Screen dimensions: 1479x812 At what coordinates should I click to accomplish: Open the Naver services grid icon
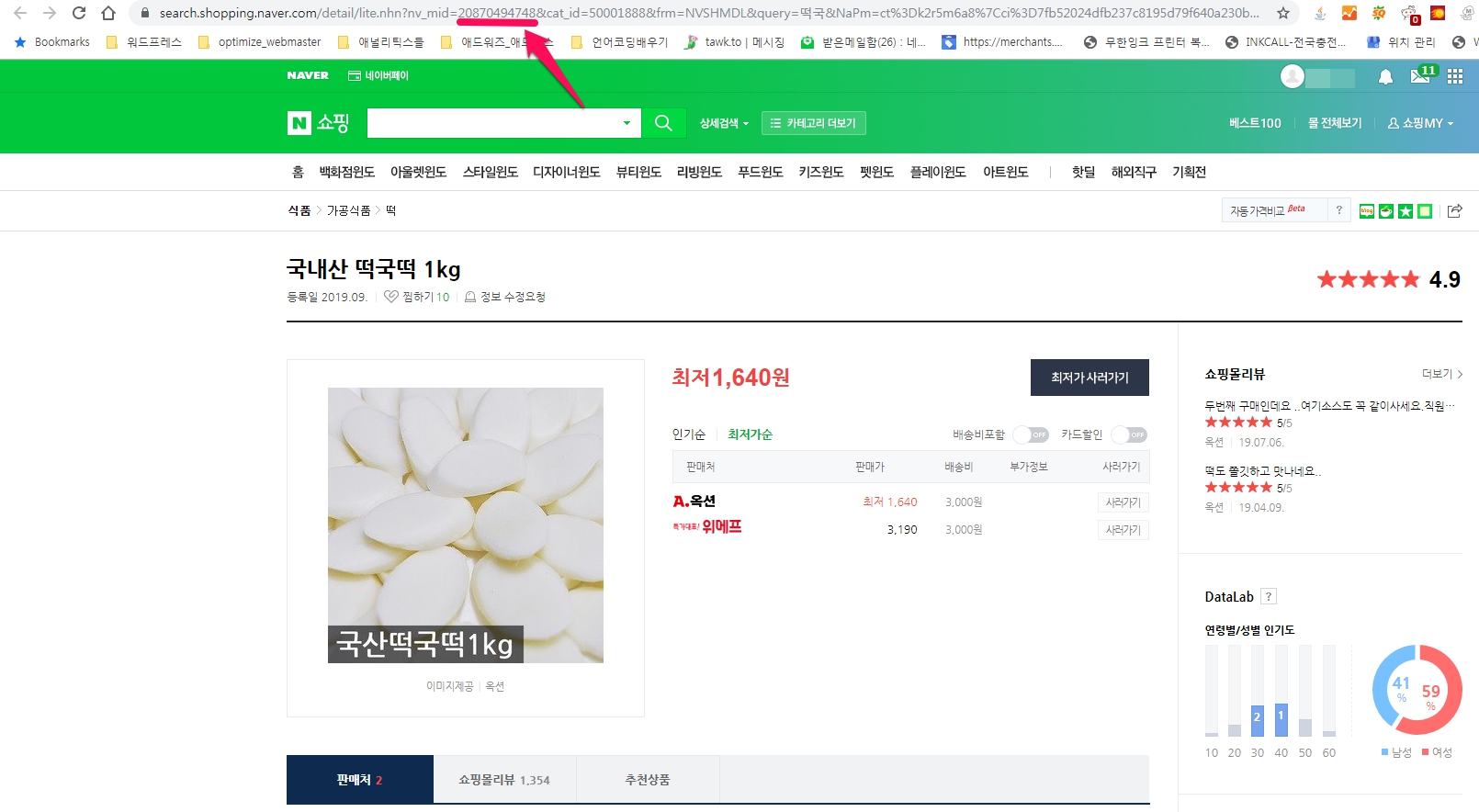coord(1455,76)
